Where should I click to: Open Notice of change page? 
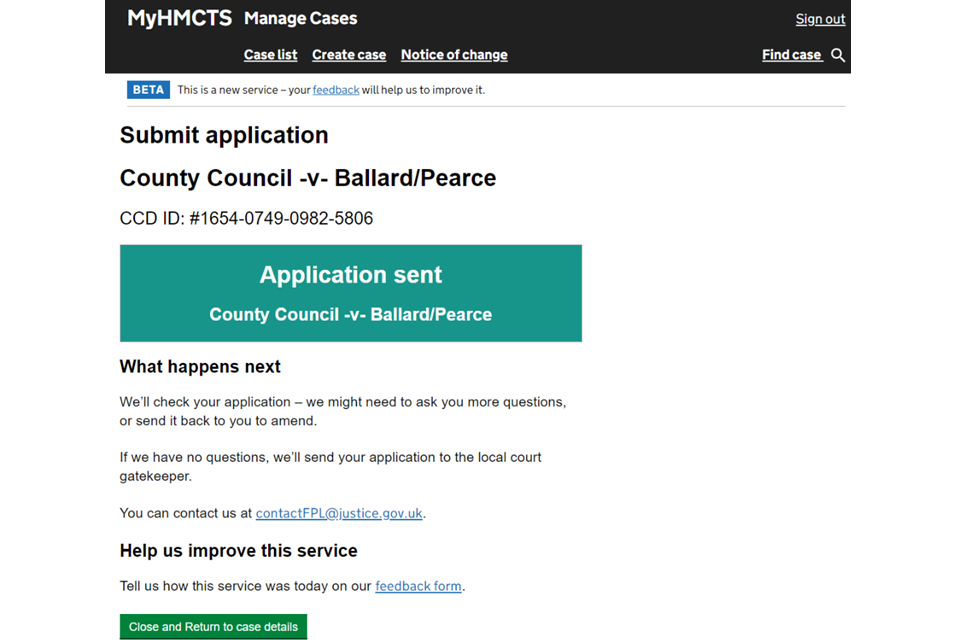click(454, 55)
